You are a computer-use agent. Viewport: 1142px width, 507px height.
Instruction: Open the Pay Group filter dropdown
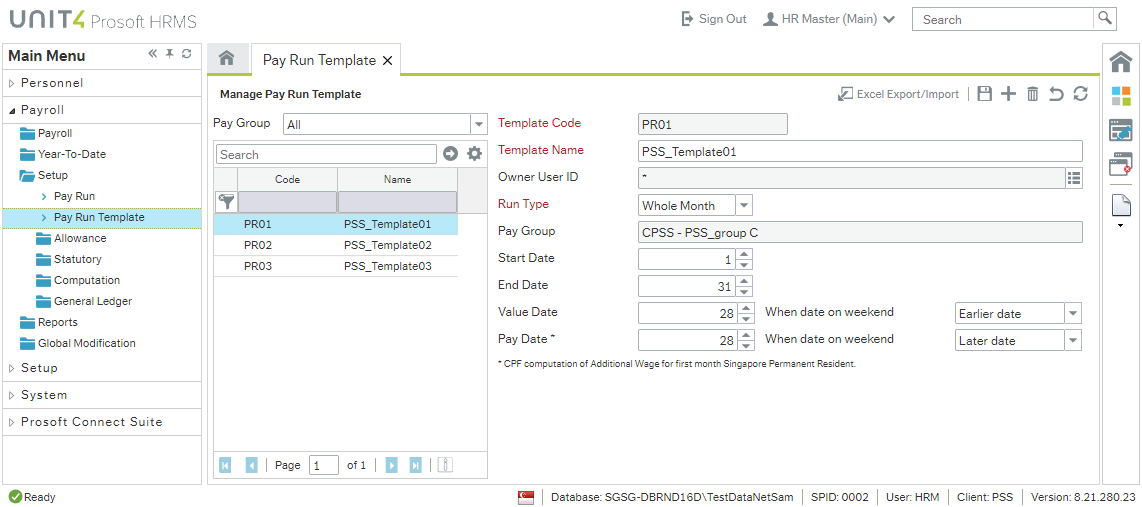coord(479,125)
